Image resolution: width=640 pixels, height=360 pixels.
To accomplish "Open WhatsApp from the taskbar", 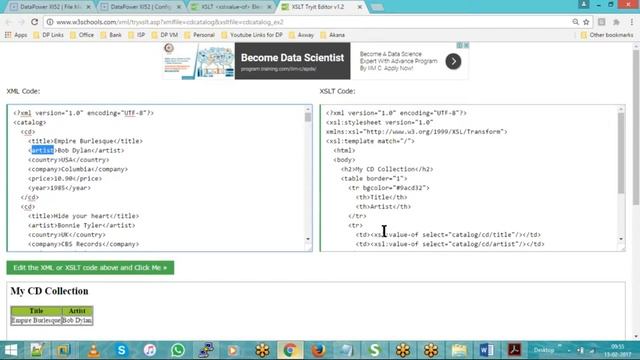I will pyautogui.click(x=178, y=350).
